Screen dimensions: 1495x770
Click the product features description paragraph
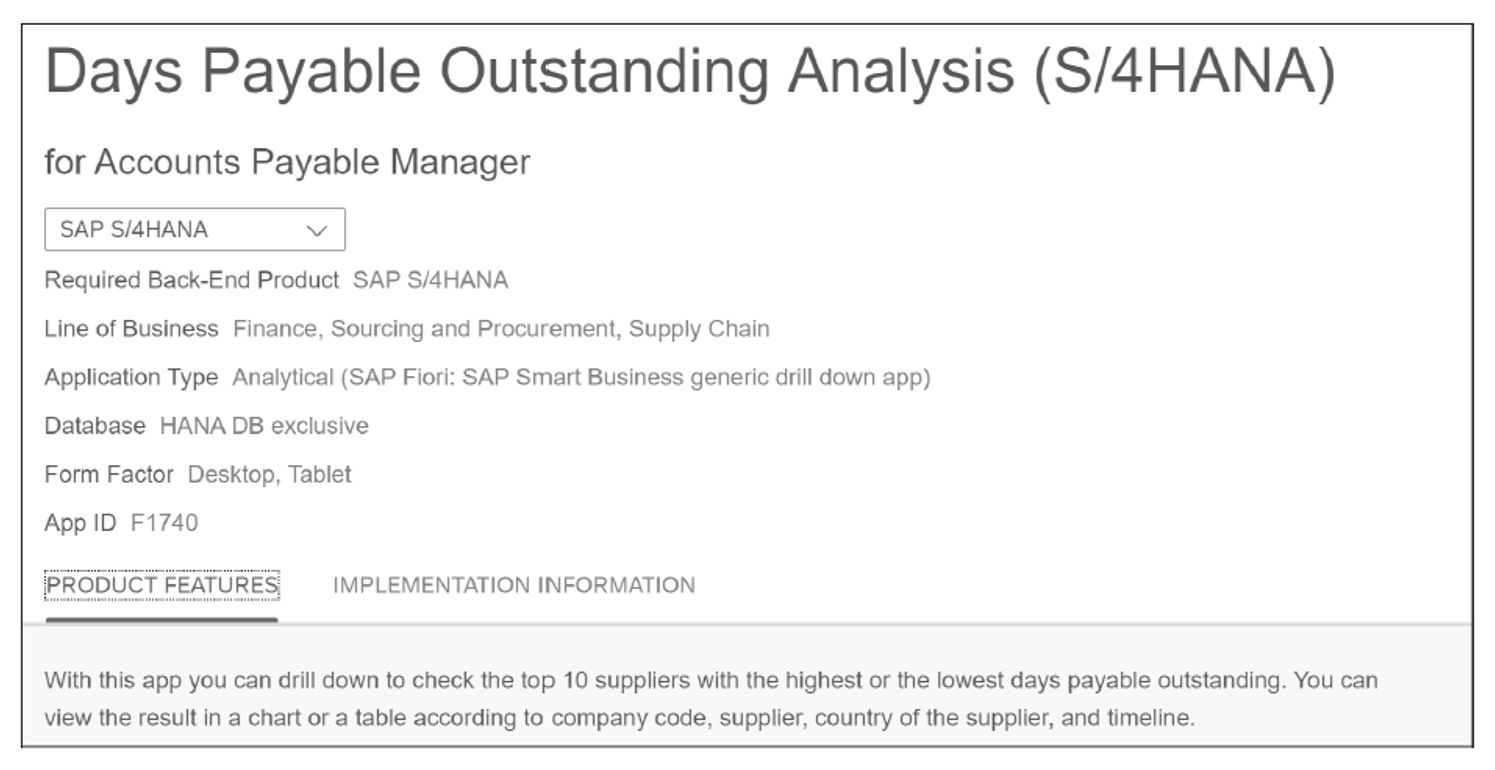[711, 699]
